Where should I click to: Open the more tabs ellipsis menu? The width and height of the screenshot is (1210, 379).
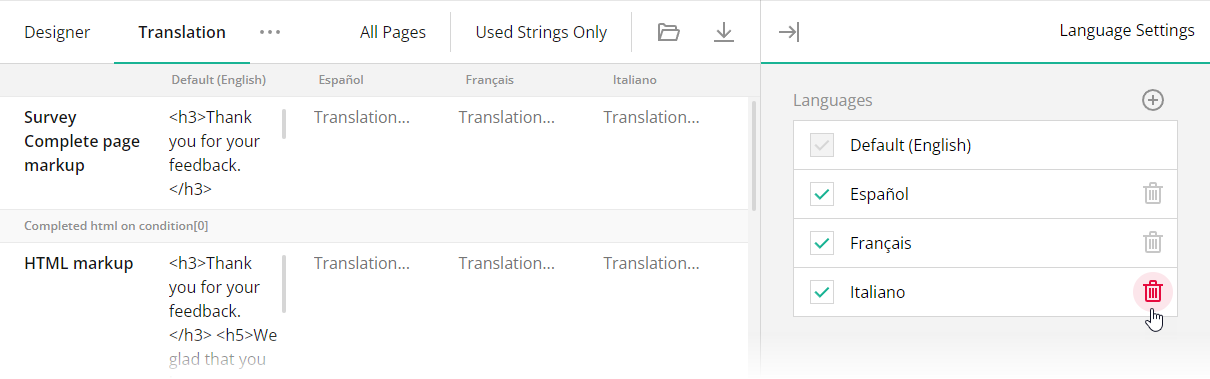[x=270, y=32]
